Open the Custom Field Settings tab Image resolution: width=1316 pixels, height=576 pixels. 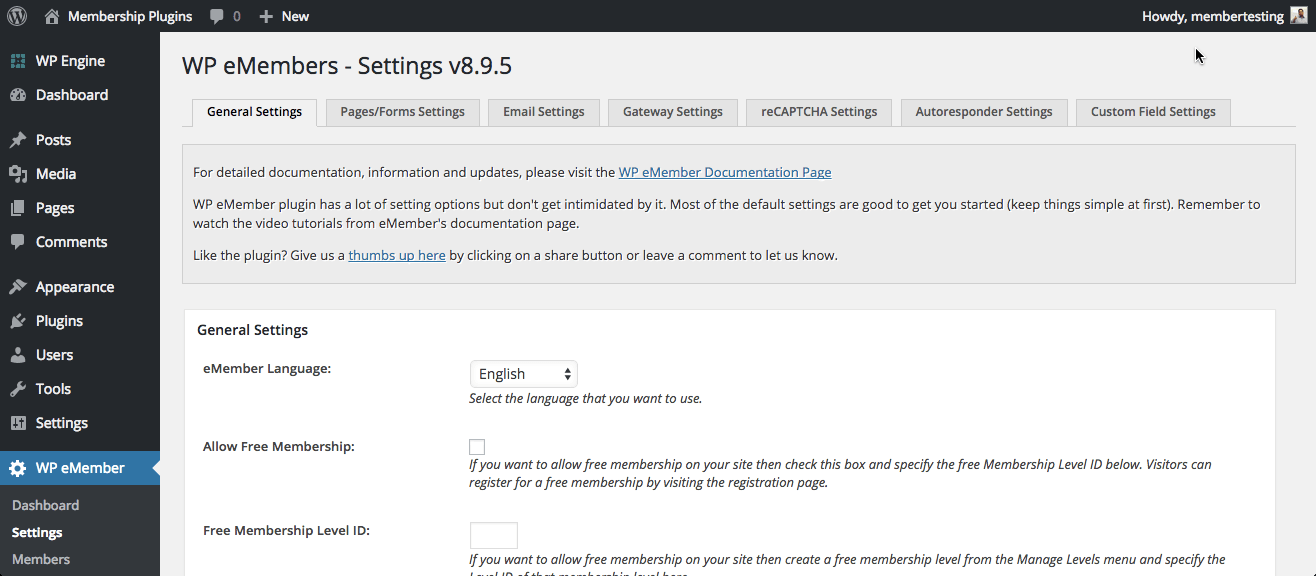click(x=1153, y=112)
